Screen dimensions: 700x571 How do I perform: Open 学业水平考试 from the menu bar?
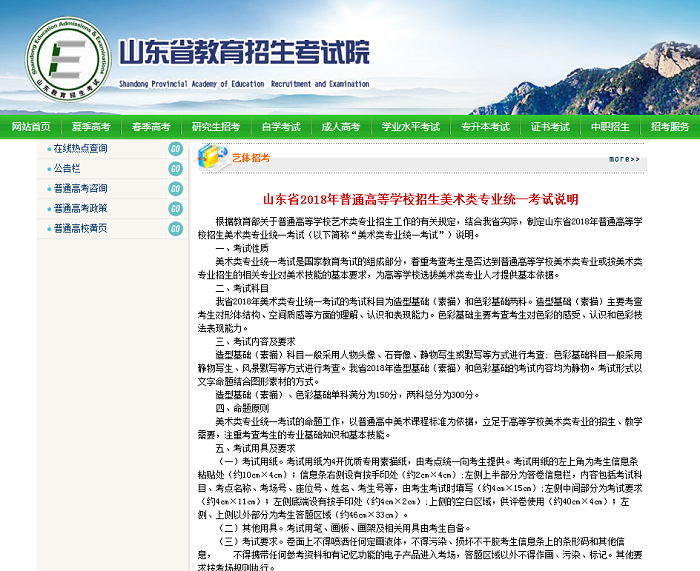point(411,127)
